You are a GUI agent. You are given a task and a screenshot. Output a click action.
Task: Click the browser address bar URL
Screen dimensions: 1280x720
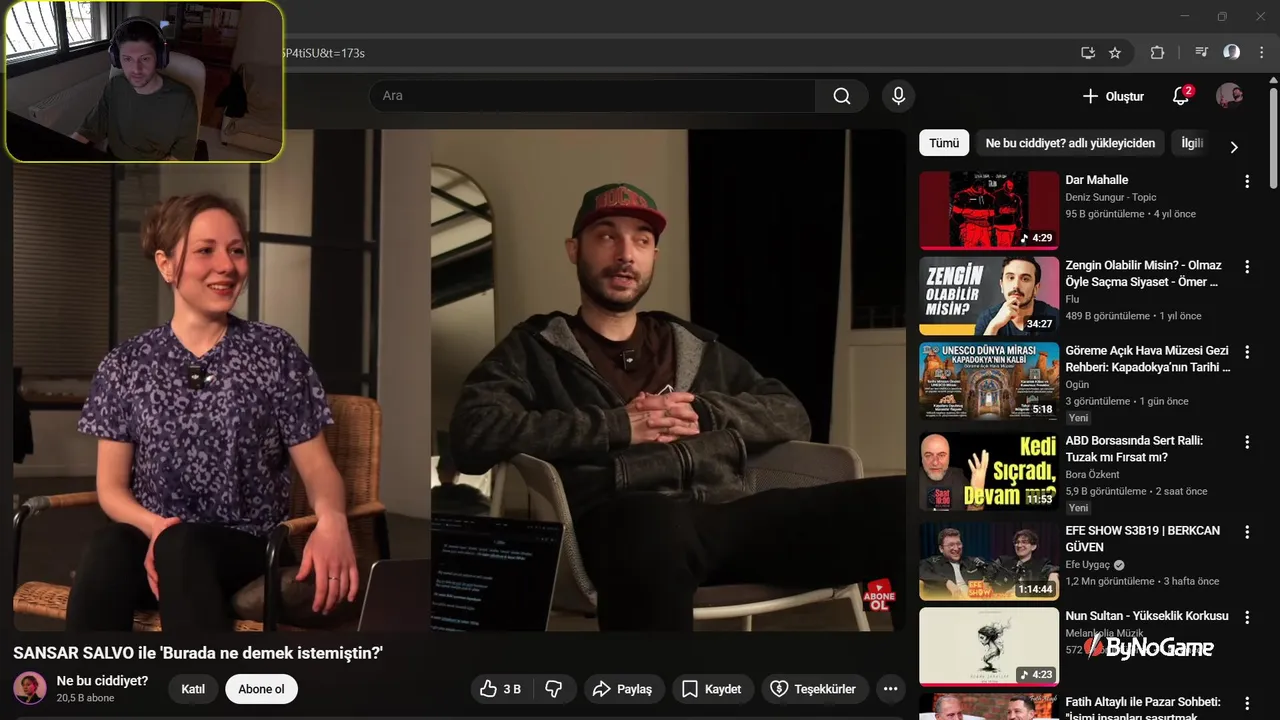pyautogui.click(x=324, y=53)
